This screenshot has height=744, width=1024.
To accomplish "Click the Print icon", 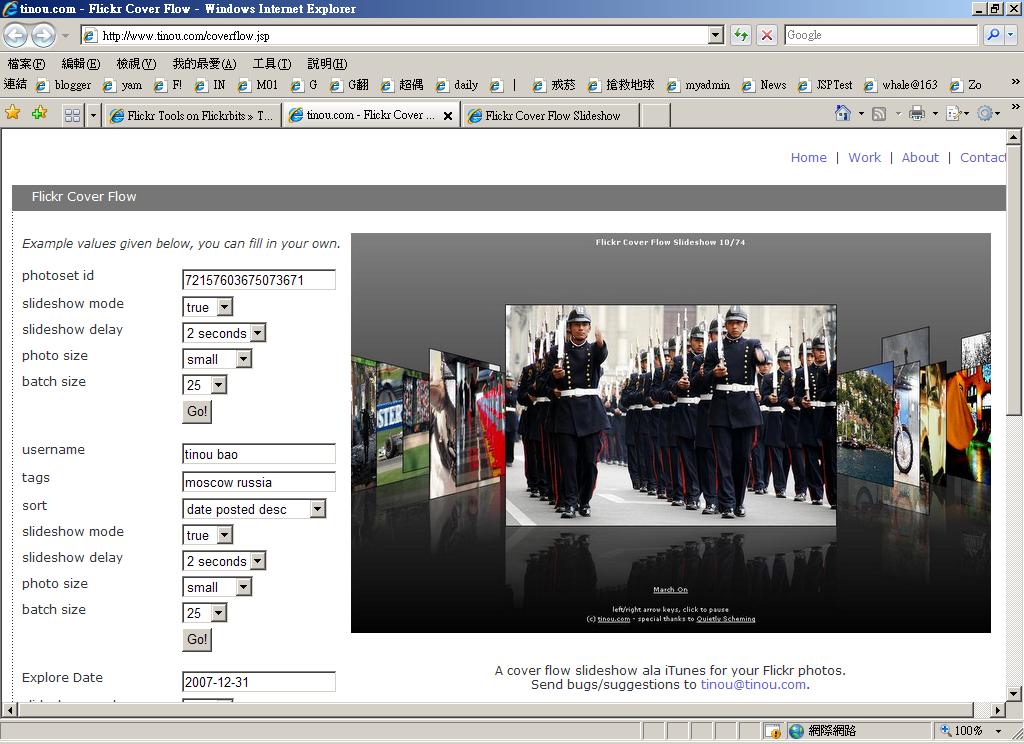I will [x=917, y=114].
